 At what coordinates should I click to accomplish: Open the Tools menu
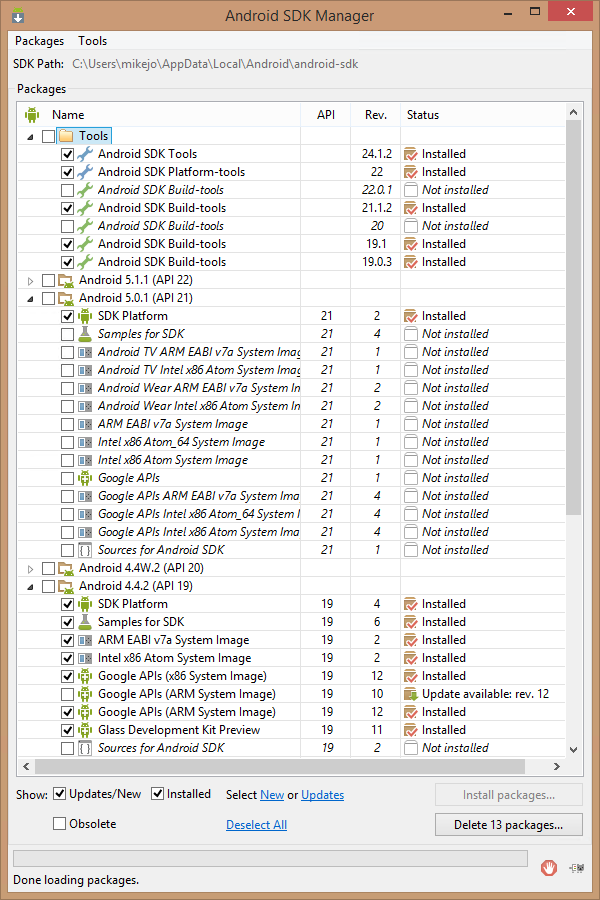click(x=93, y=41)
